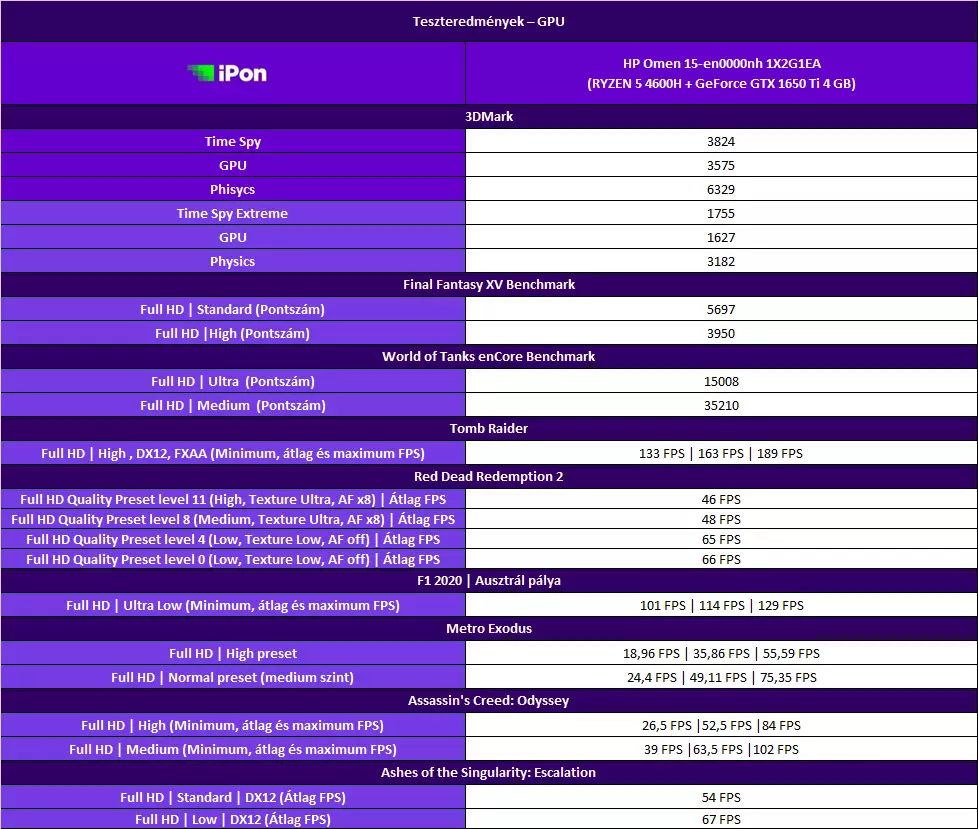This screenshot has width=978, height=829.
Task: Click the Assassin's Creed: Odyssey header
Action: 489,701
